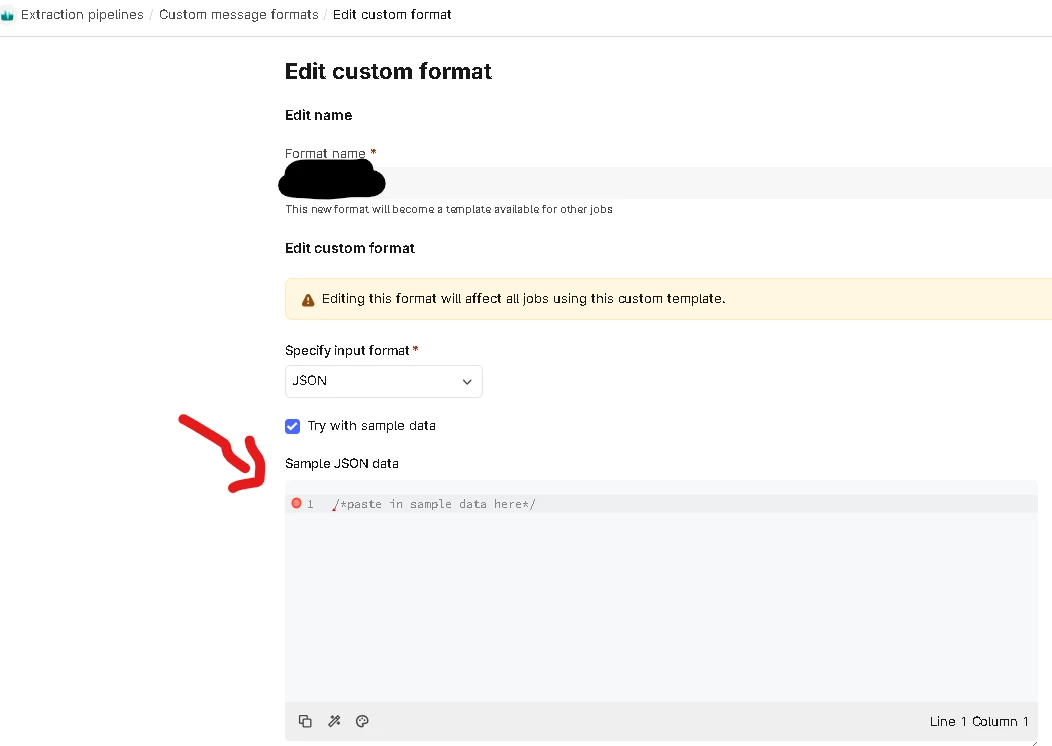Click the app logo icon beside Extraction pipelines
This screenshot has height=746, width=1052.
(x=8, y=15)
